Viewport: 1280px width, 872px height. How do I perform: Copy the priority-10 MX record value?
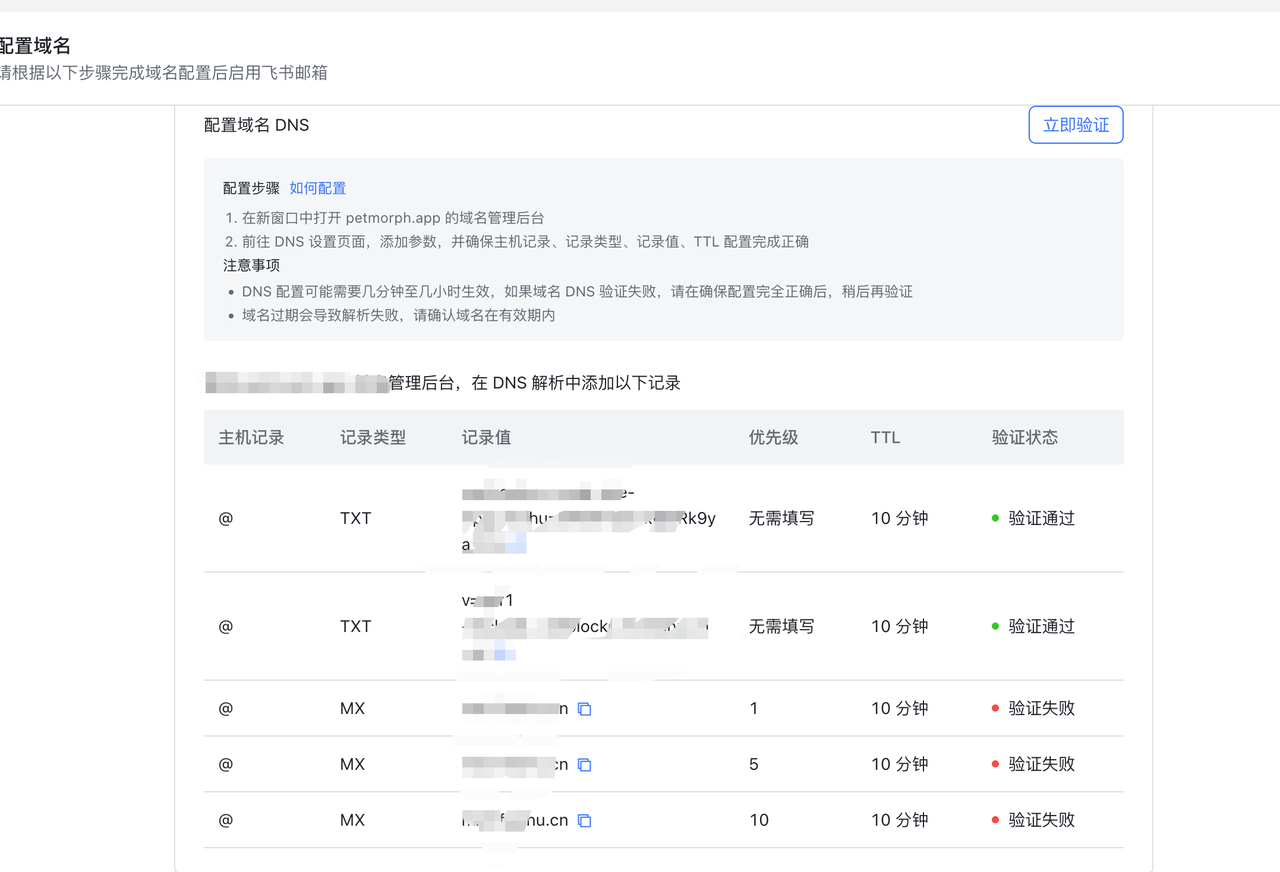[584, 820]
